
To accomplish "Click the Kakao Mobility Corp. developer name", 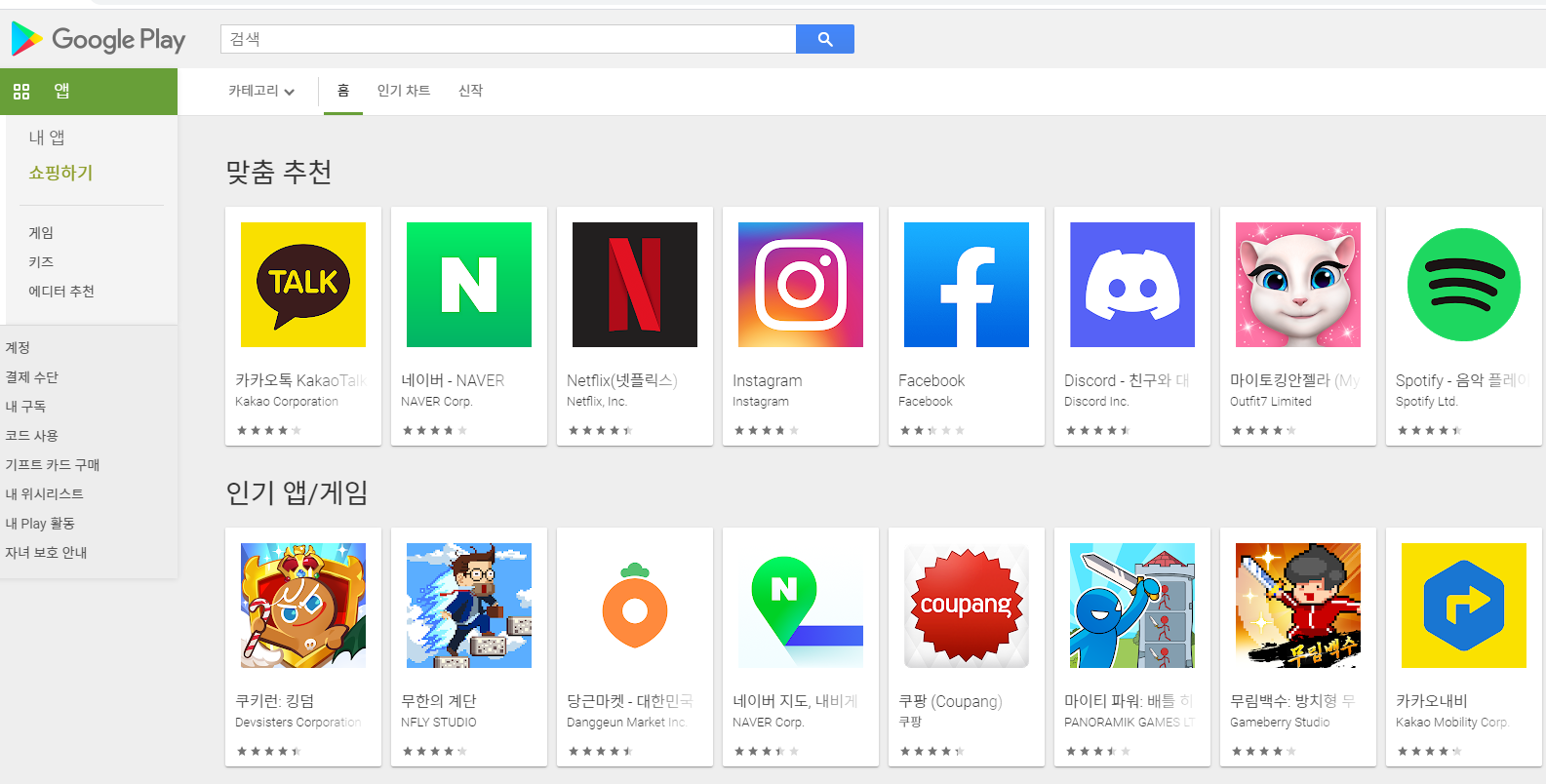I will pos(1452,723).
